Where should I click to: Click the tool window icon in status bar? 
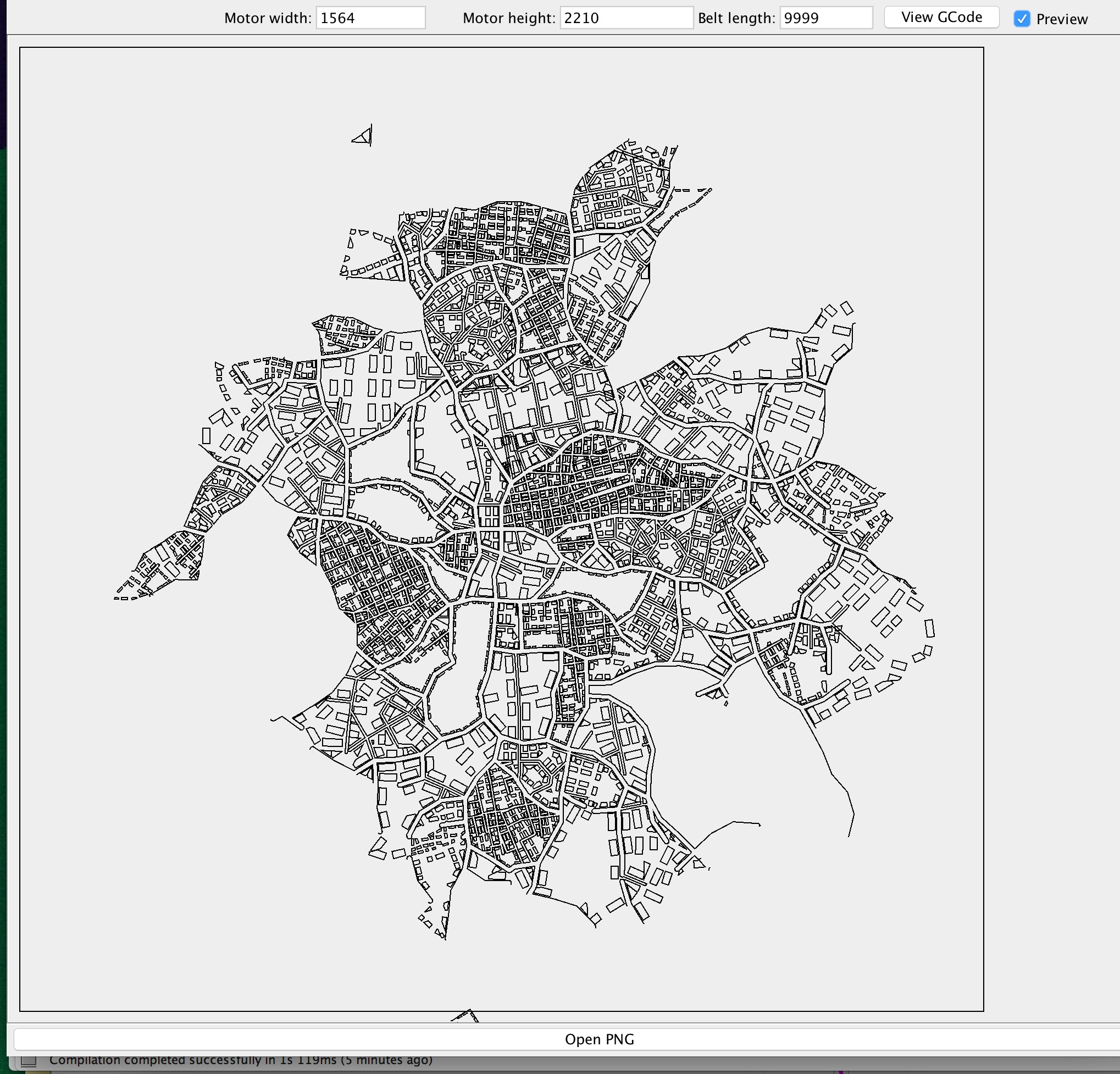(29, 1061)
